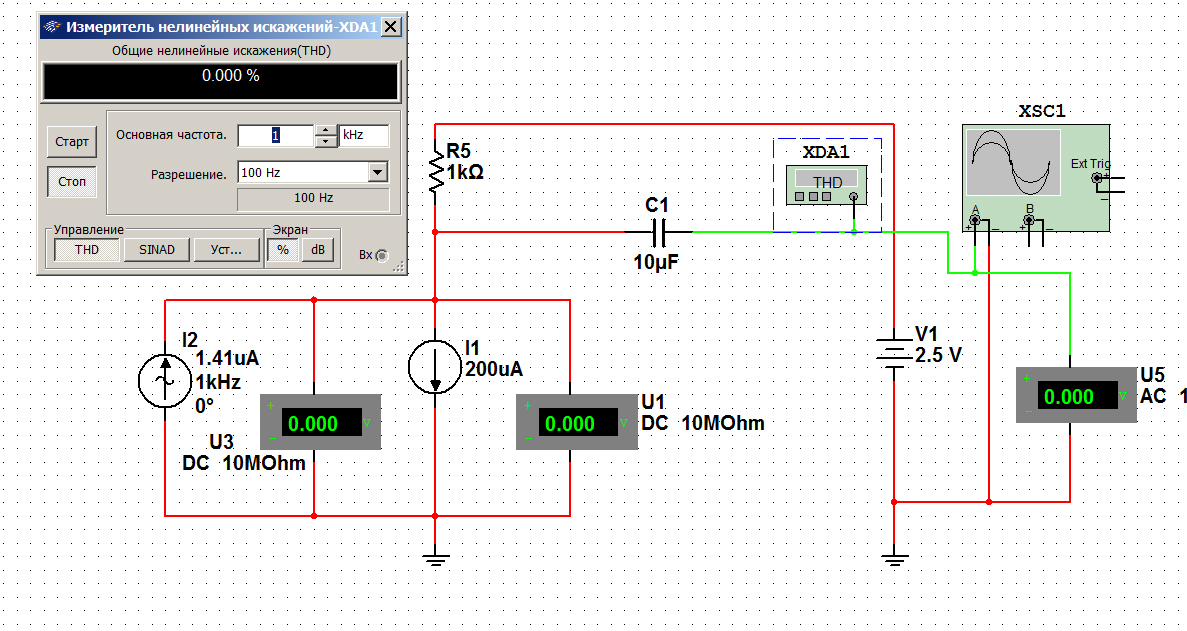
Task: Click the 10µF capacitor value label
Action: click(656, 263)
